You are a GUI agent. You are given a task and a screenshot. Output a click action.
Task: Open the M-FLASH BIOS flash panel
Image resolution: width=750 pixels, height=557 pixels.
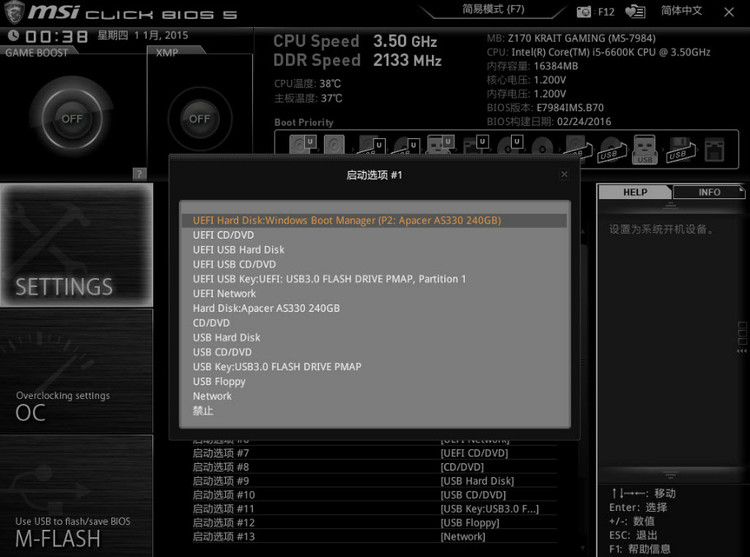77,496
